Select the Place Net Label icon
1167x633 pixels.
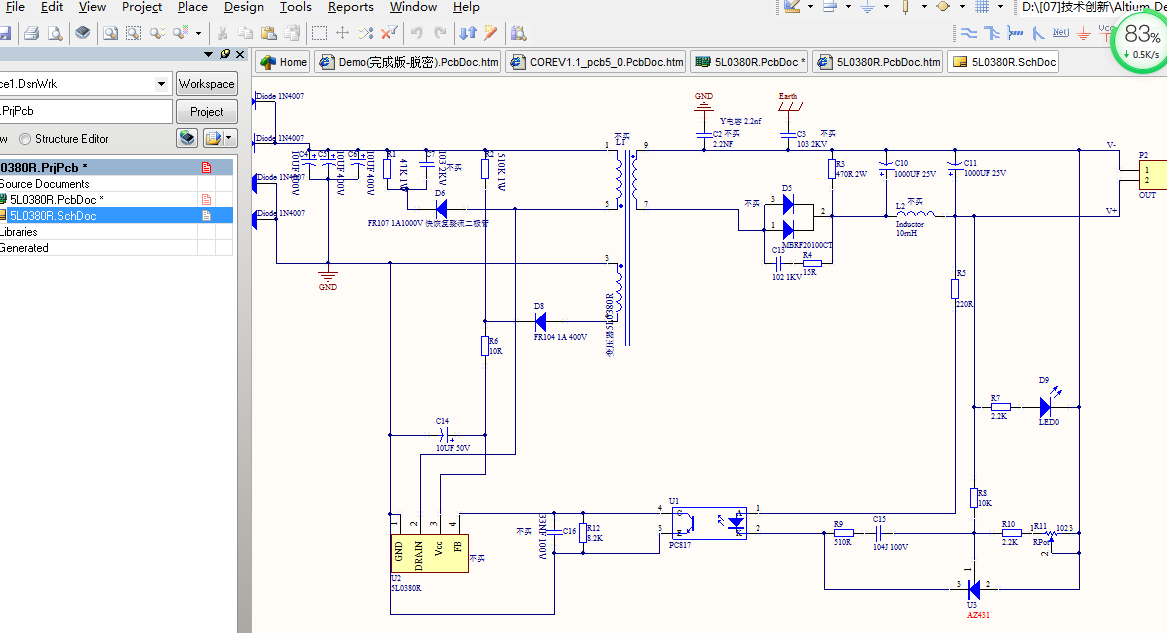(x=1061, y=33)
